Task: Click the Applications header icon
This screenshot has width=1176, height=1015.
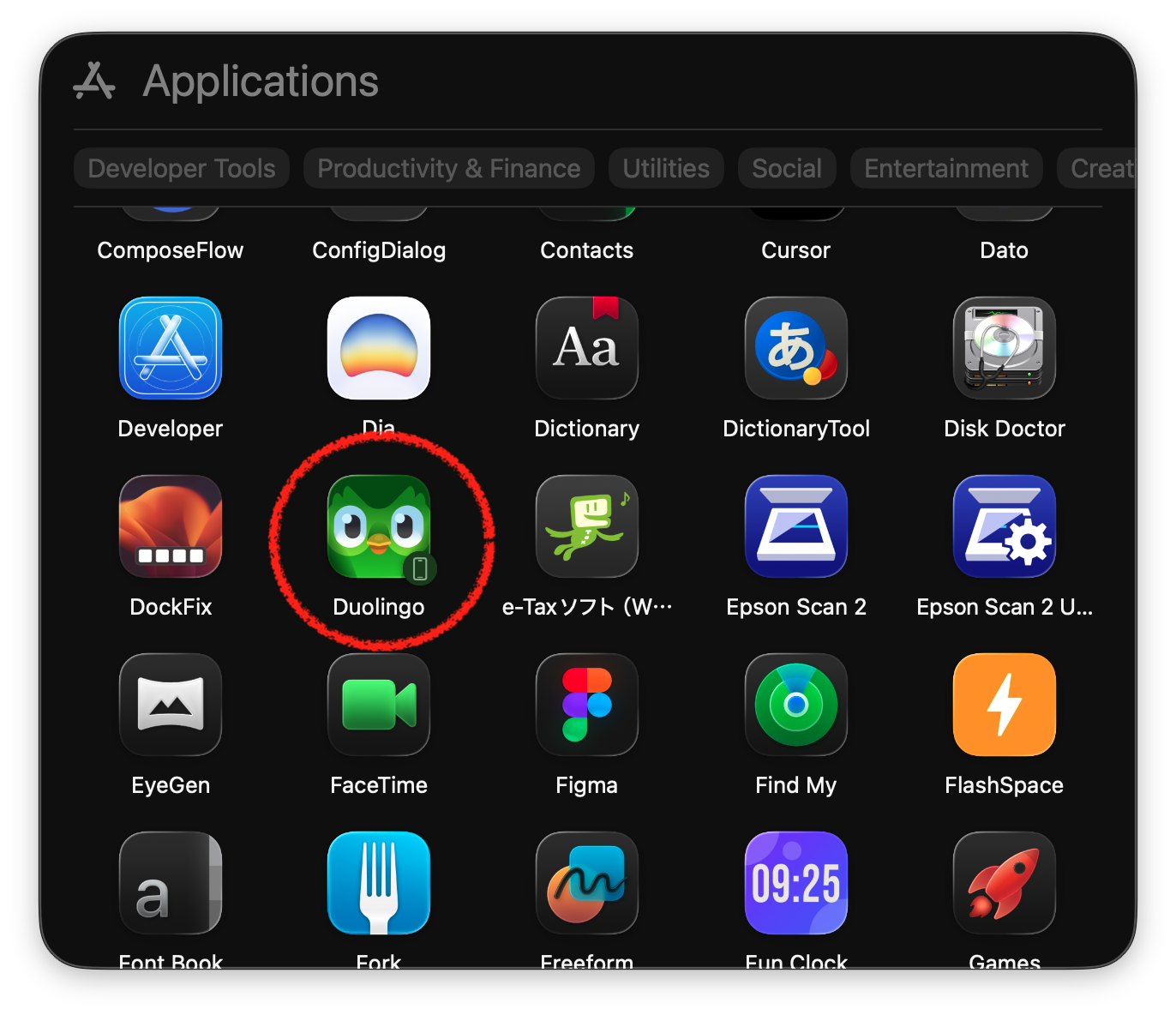Action: pos(94,81)
